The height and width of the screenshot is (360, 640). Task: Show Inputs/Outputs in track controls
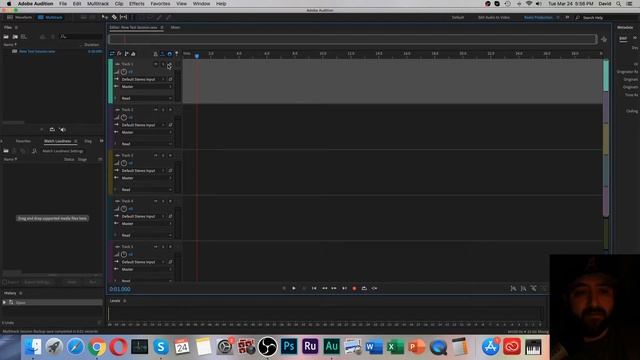tap(112, 53)
